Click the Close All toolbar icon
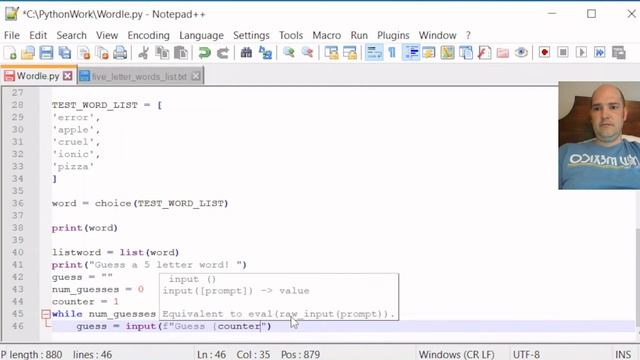 click(102, 53)
